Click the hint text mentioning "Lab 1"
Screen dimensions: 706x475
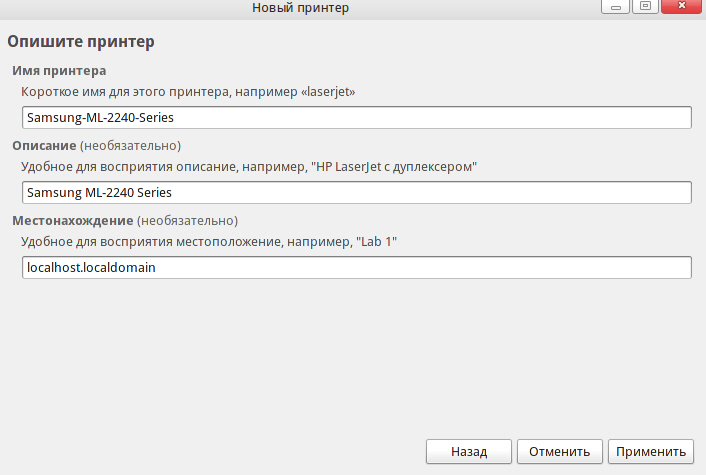click(209, 242)
